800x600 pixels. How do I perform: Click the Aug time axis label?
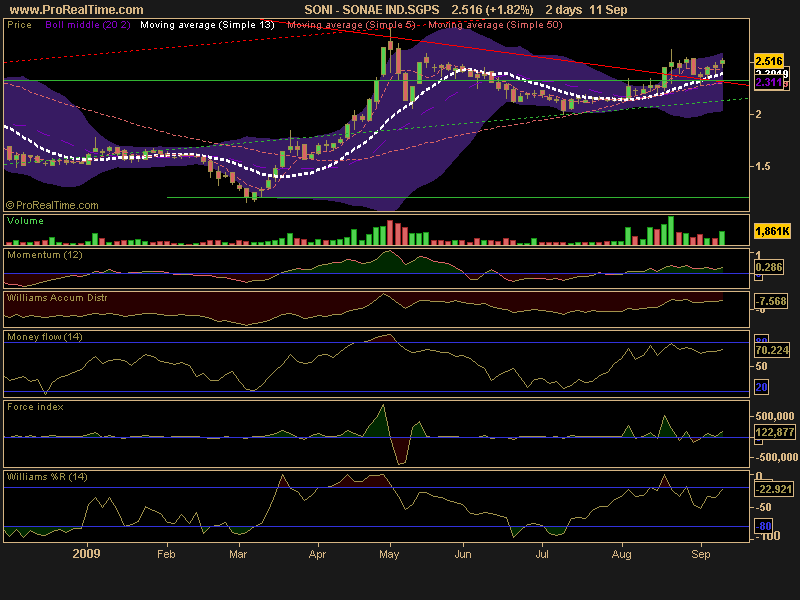[x=621, y=555]
